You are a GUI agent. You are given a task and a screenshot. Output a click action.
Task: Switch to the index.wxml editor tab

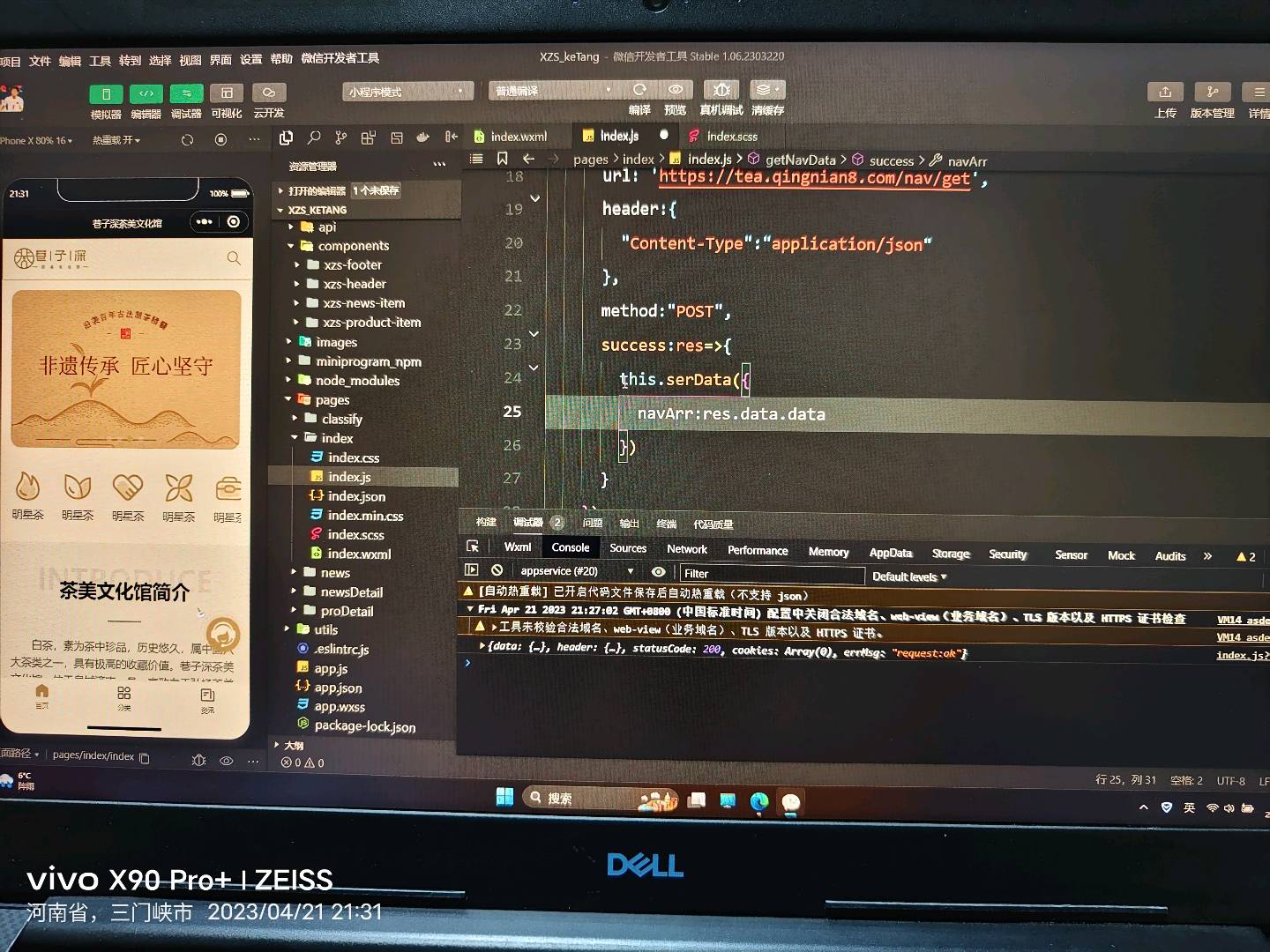coord(519,137)
